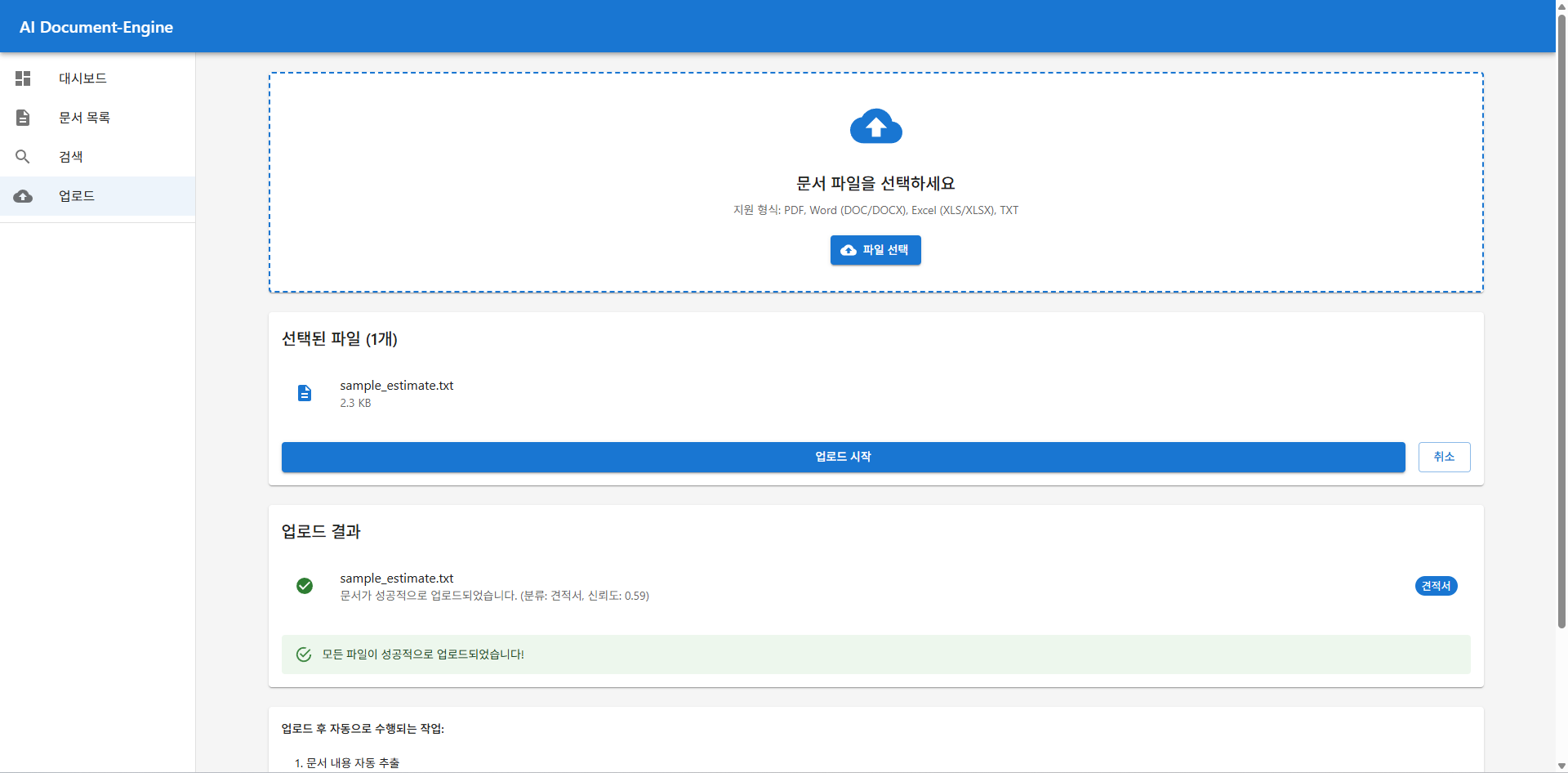Select the 검색 menu label
This screenshot has width=1568, height=773.
(x=71, y=157)
